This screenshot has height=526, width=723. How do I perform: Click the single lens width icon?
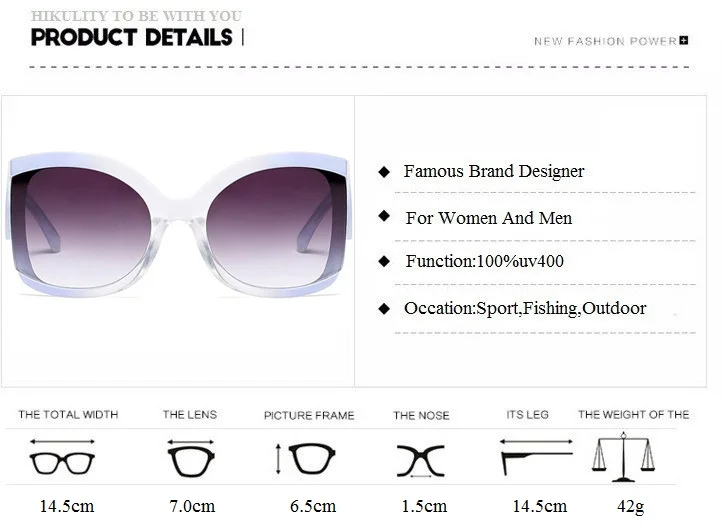(191, 458)
